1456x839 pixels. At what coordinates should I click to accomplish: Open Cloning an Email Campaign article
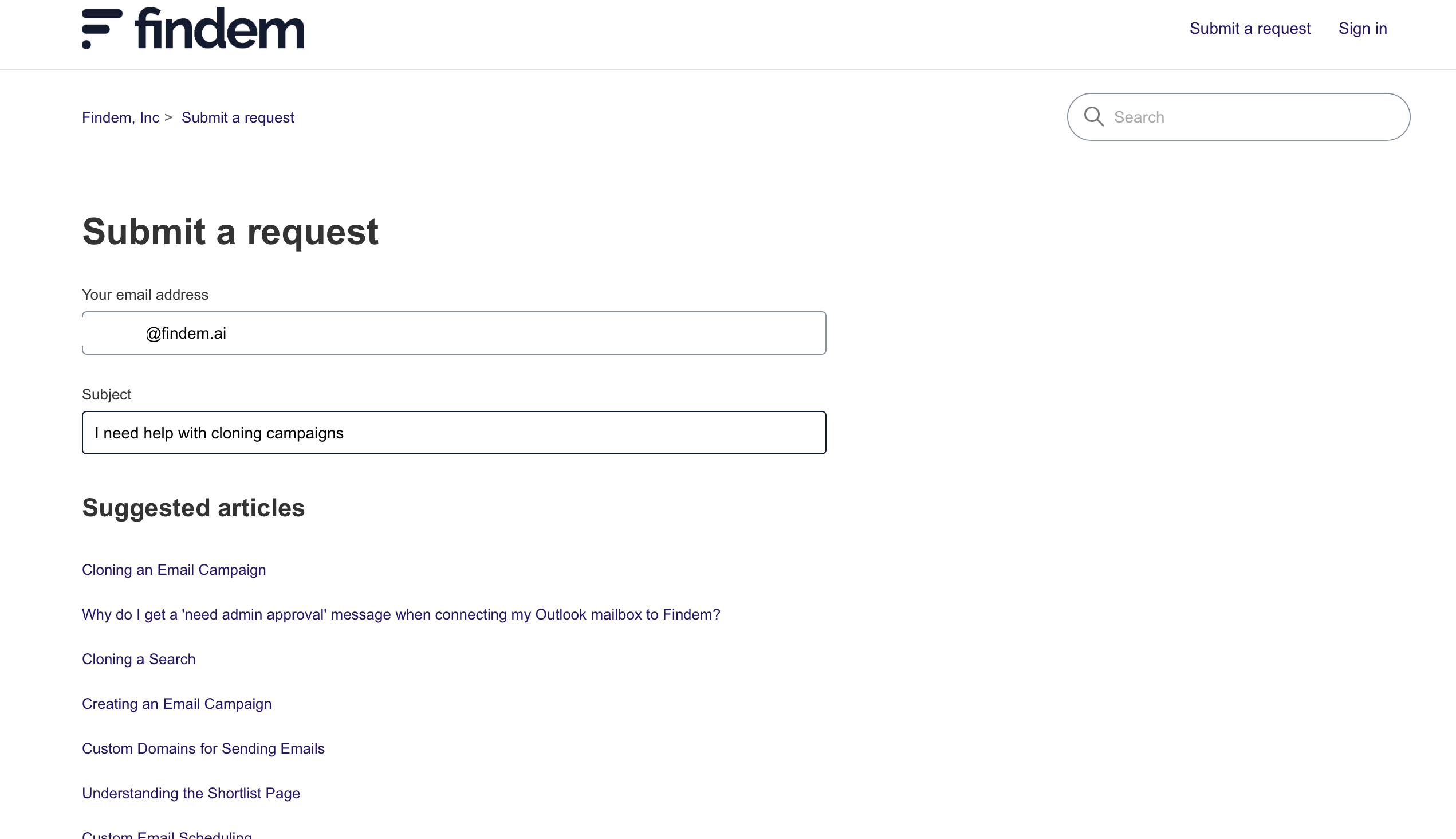[174, 570]
